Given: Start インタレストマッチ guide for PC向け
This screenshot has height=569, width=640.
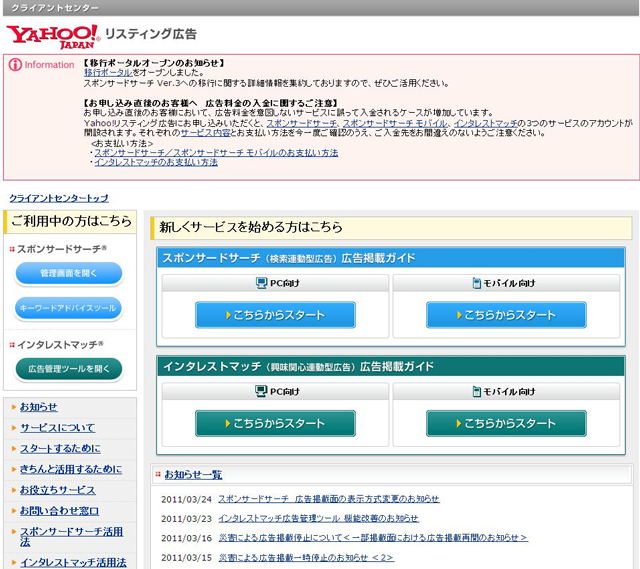Looking at the screenshot, I should [275, 423].
